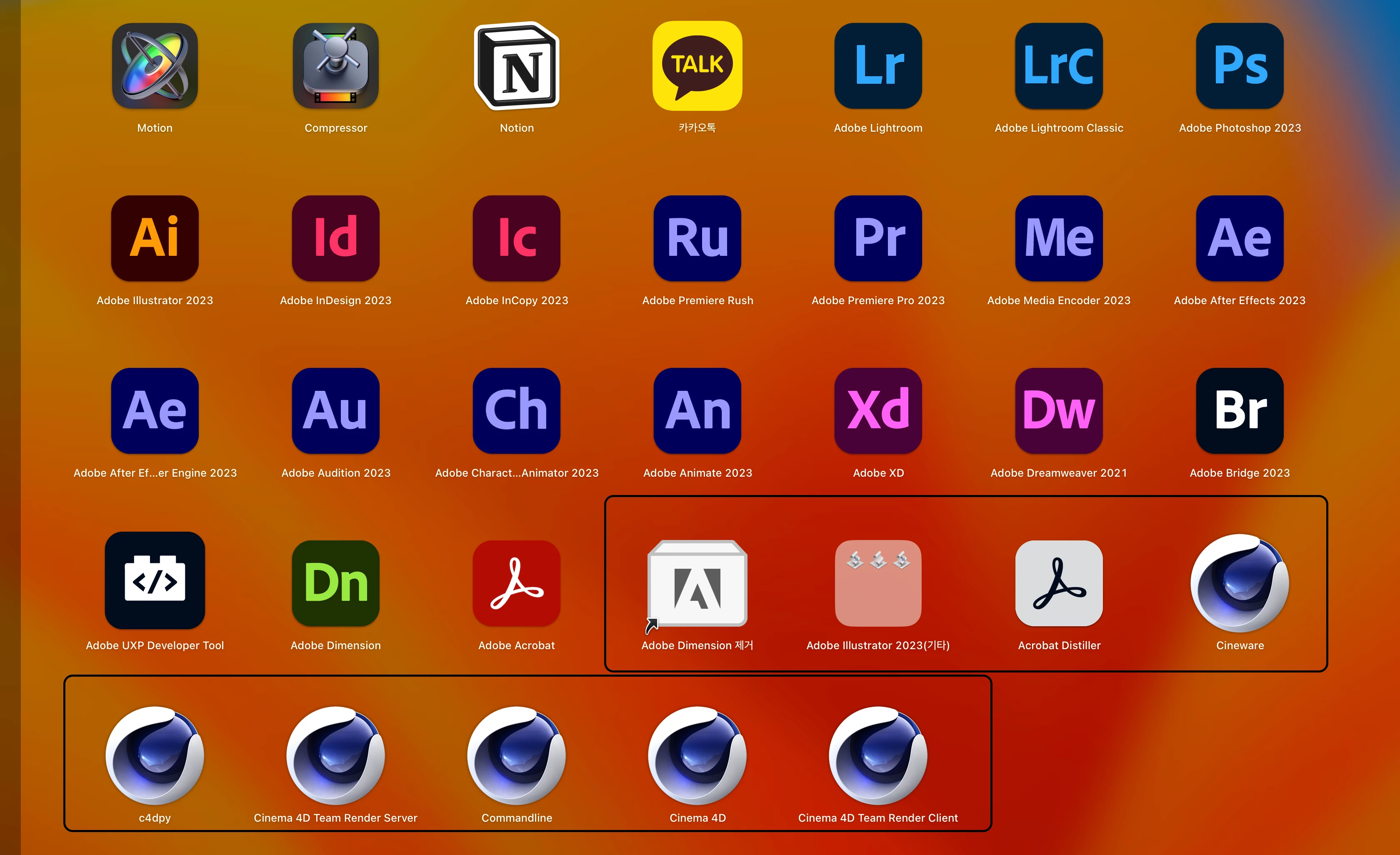The height and width of the screenshot is (855, 1400).
Task: Click the Adobe XD icon
Action: 878,411
